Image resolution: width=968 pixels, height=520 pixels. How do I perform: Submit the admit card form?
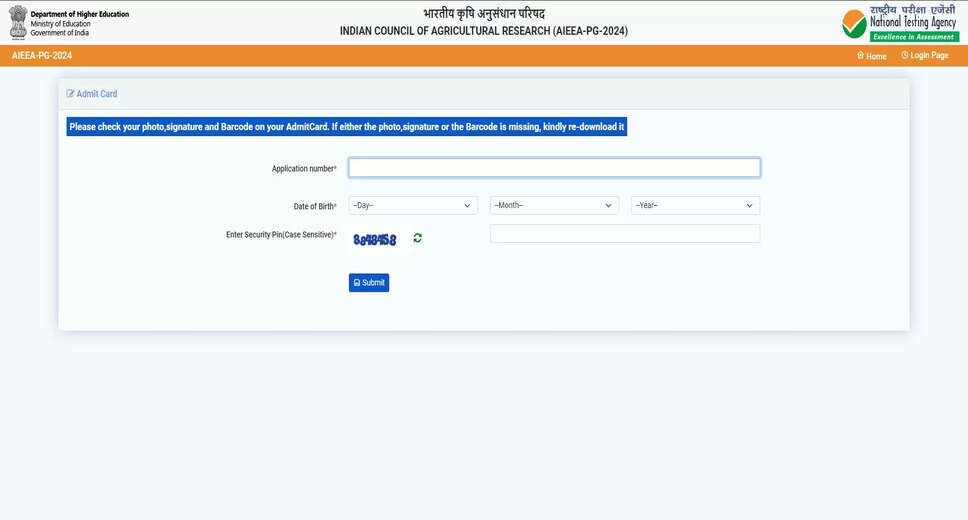[x=369, y=283]
